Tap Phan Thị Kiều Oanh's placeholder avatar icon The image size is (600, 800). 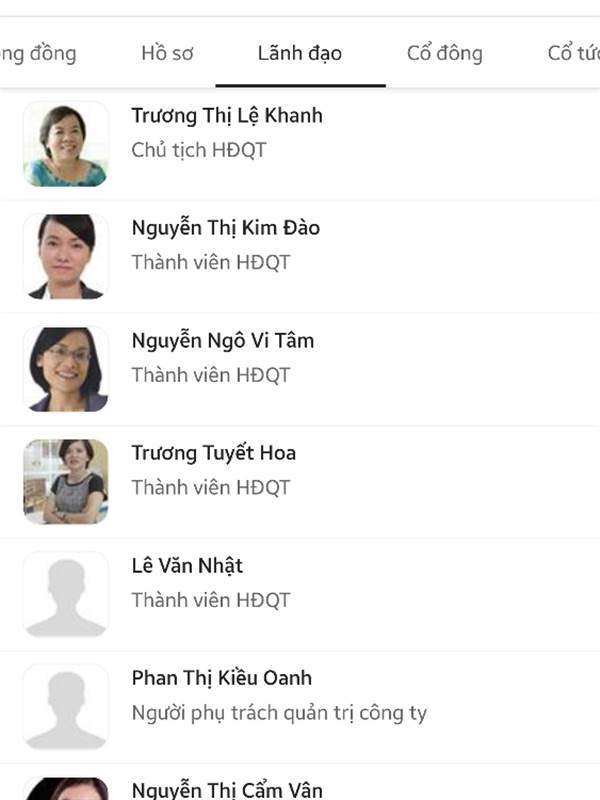click(x=66, y=707)
